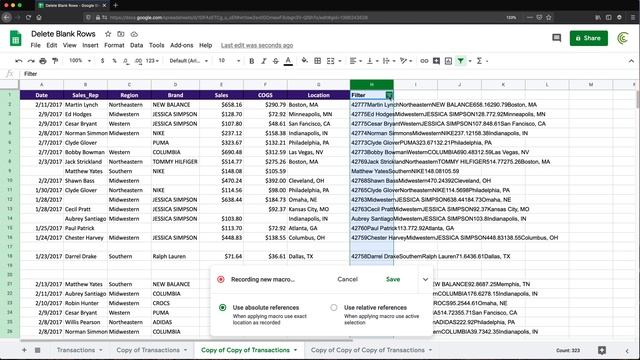640x360 pixels.
Task: Open the fill color picker
Action: 304,61
